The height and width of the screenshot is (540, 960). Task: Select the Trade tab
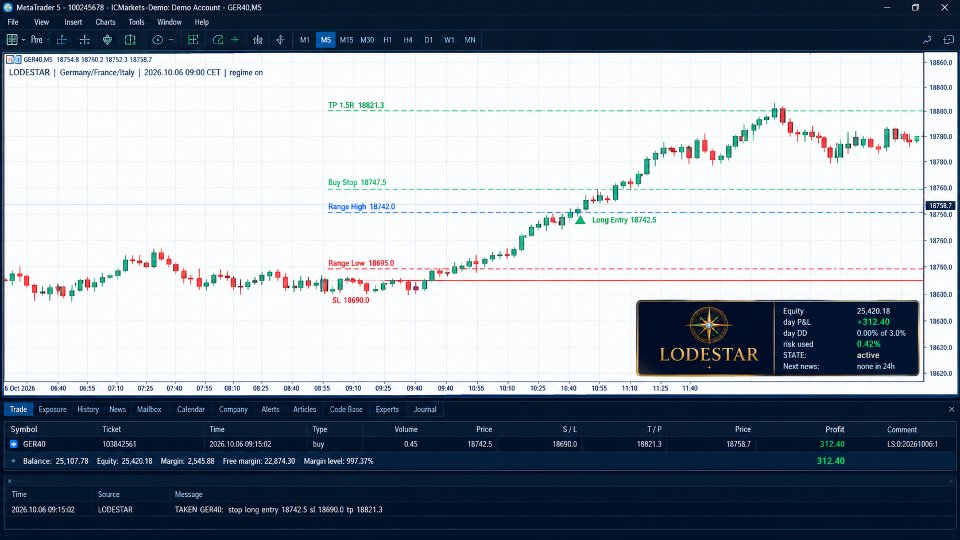click(x=18, y=409)
